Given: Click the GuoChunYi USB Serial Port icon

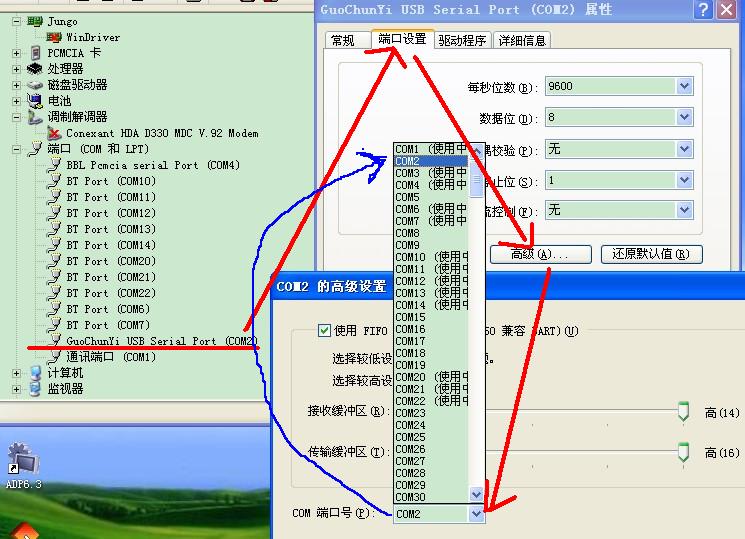Looking at the screenshot, I should point(56,341).
